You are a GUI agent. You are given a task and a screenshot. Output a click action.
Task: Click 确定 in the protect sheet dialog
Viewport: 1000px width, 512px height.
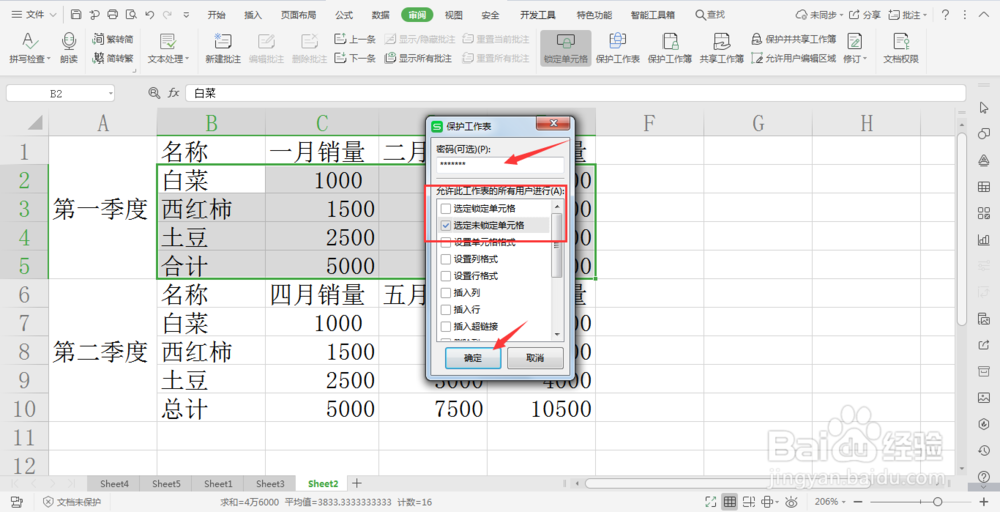click(473, 358)
